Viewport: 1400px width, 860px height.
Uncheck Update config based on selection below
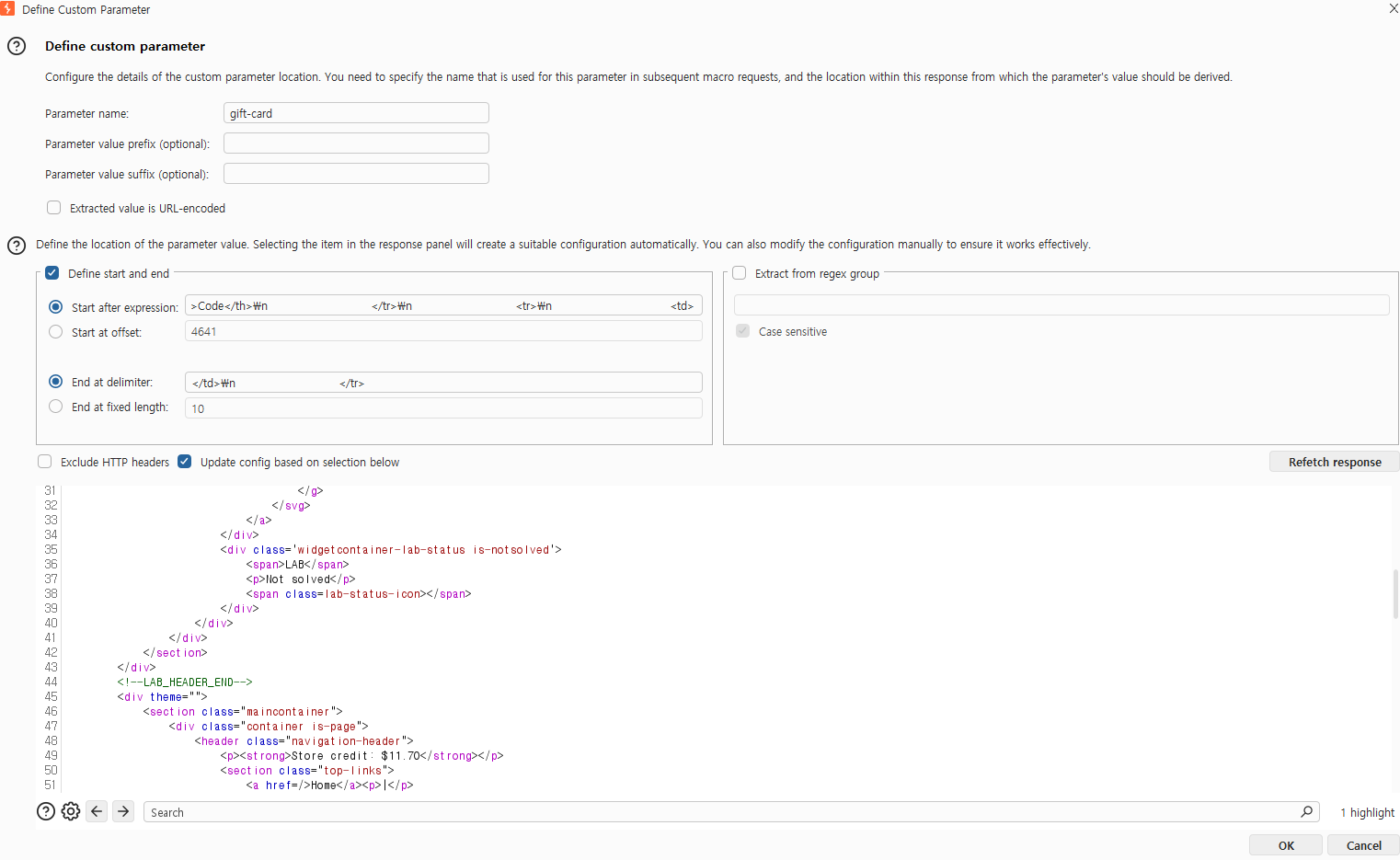coord(185,462)
